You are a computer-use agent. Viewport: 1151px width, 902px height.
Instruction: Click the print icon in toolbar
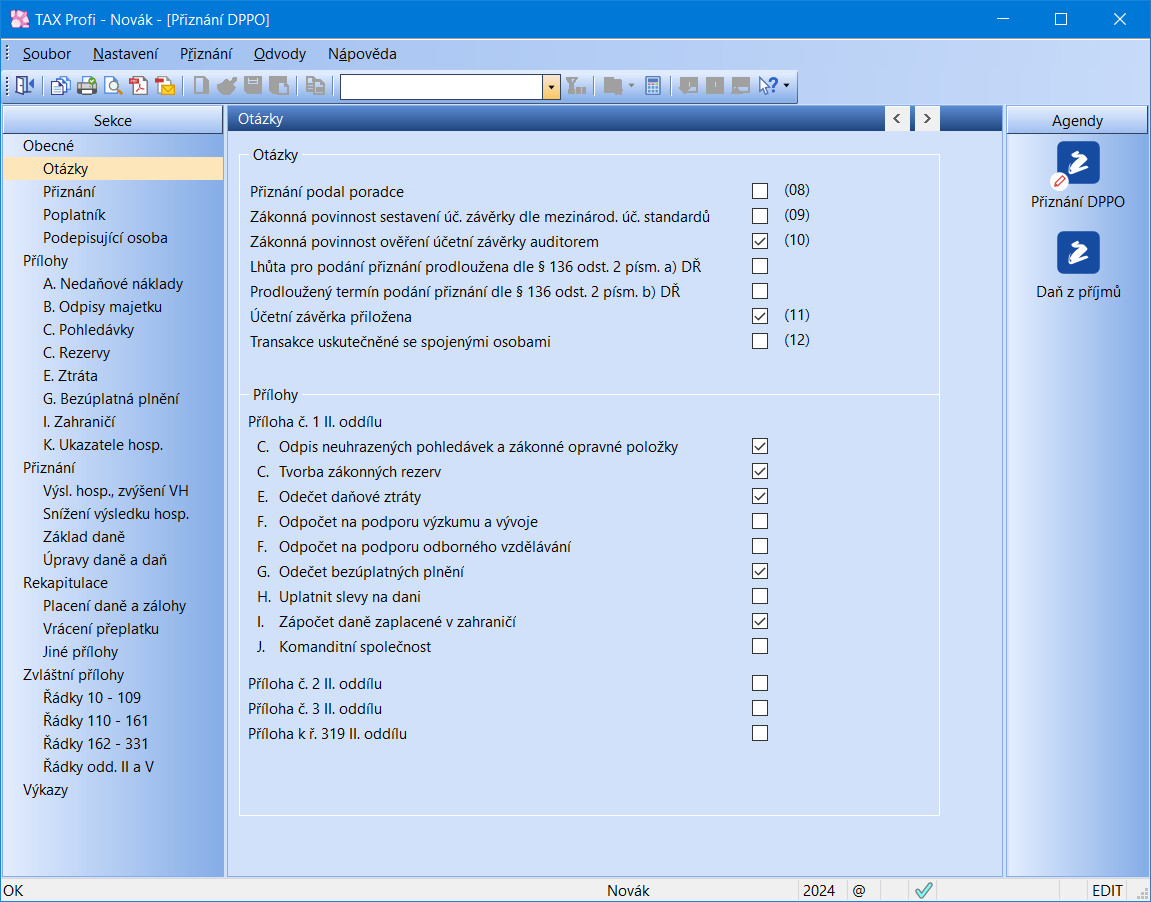pos(87,86)
